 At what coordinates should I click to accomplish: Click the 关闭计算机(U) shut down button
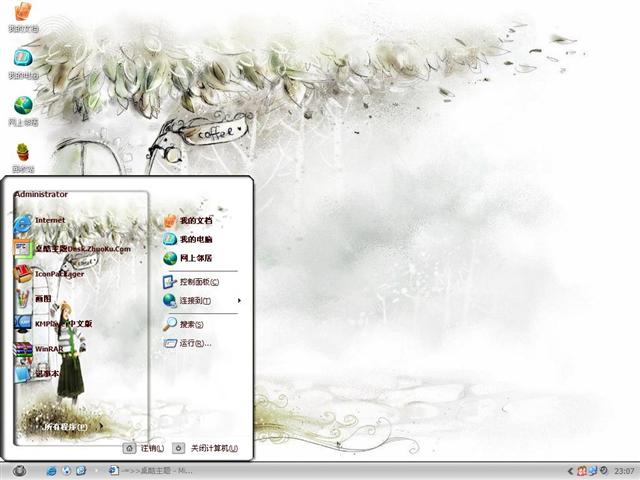pos(205,448)
